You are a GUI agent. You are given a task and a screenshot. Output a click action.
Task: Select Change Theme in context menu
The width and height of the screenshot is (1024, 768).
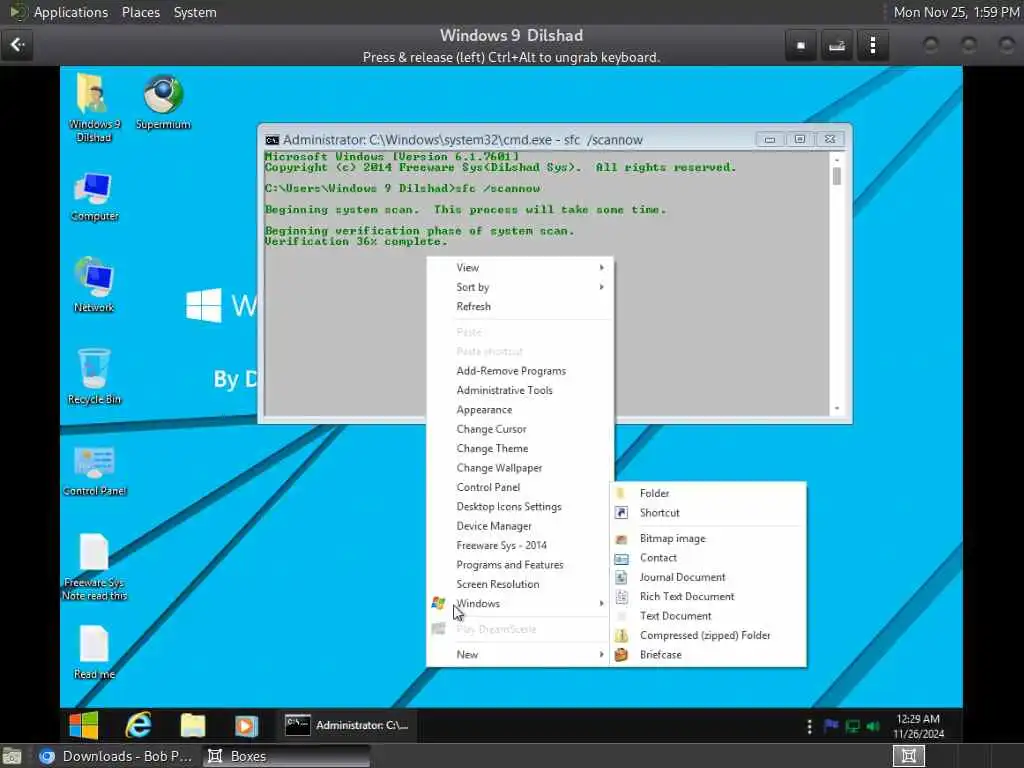520,449
